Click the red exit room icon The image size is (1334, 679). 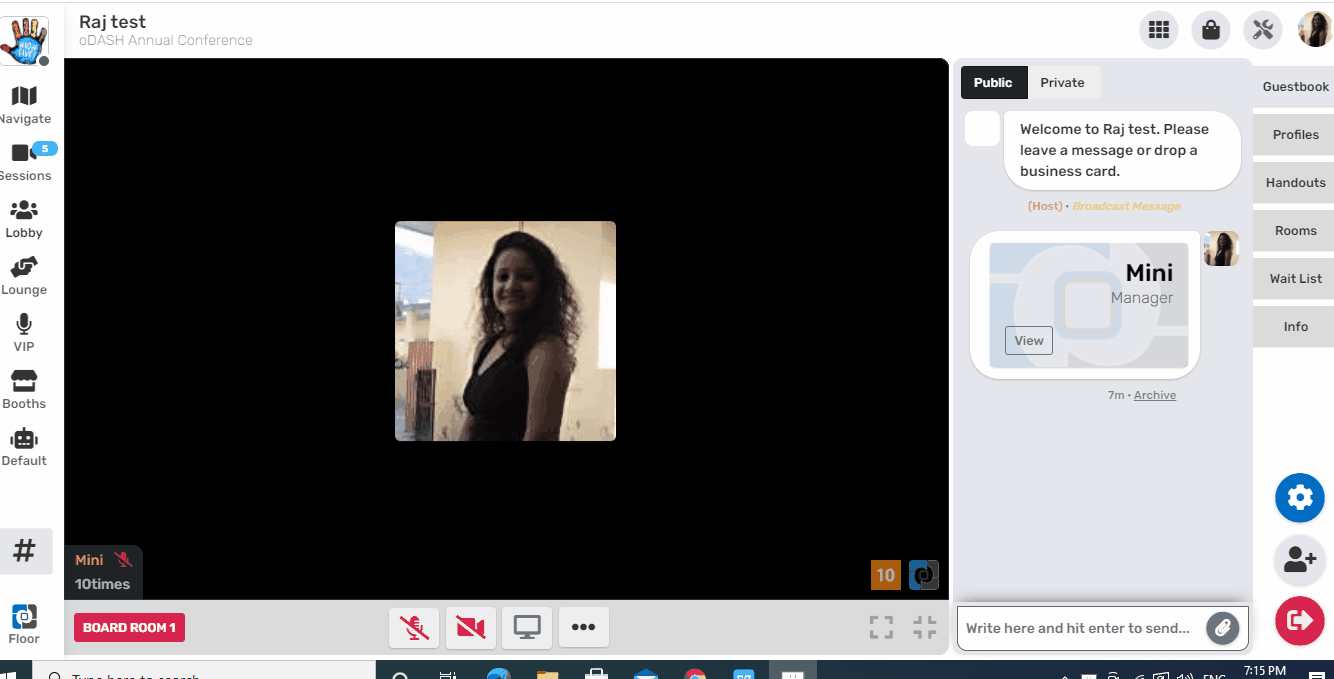[x=1300, y=621]
